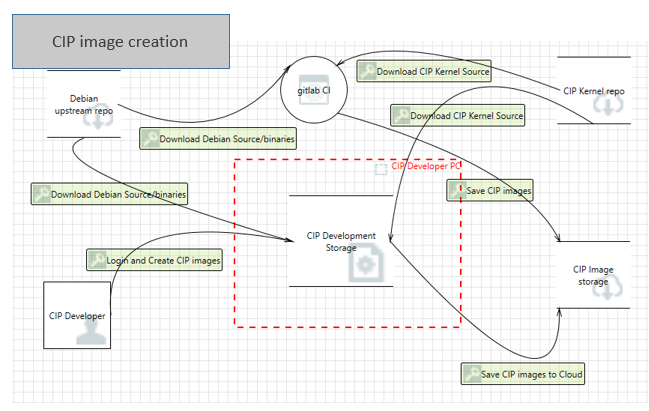Select the Save CIP images to Cloud label
The height and width of the screenshot is (411, 649).
point(523,374)
